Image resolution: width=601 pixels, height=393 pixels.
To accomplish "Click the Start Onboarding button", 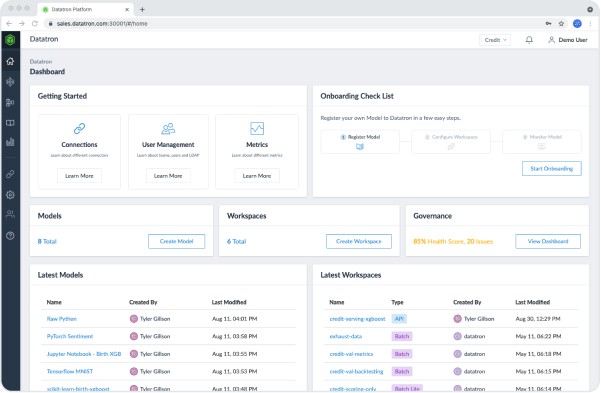I will click(552, 168).
